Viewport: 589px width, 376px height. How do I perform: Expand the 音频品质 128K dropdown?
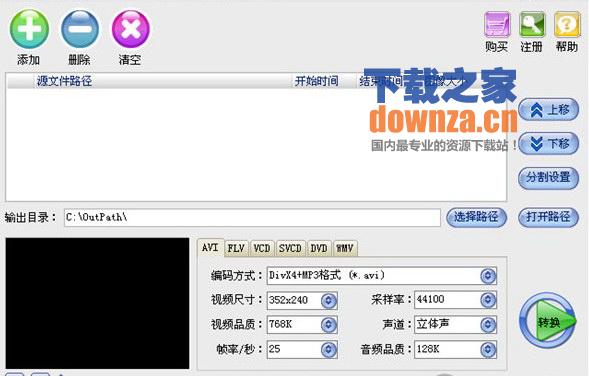coord(488,350)
